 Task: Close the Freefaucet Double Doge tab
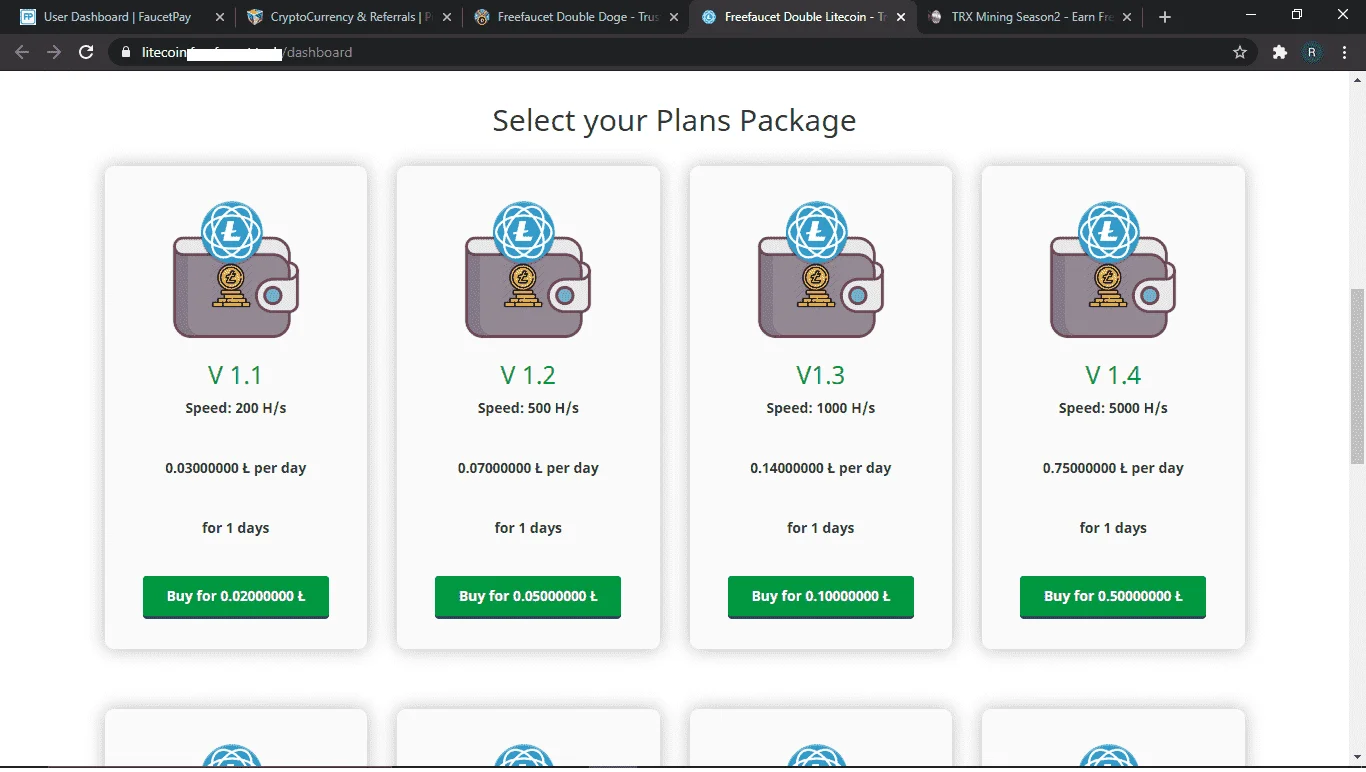(673, 17)
